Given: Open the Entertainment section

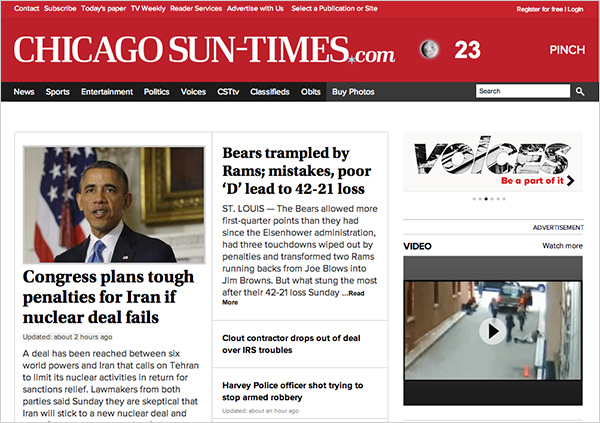Looking at the screenshot, I should click(107, 92).
